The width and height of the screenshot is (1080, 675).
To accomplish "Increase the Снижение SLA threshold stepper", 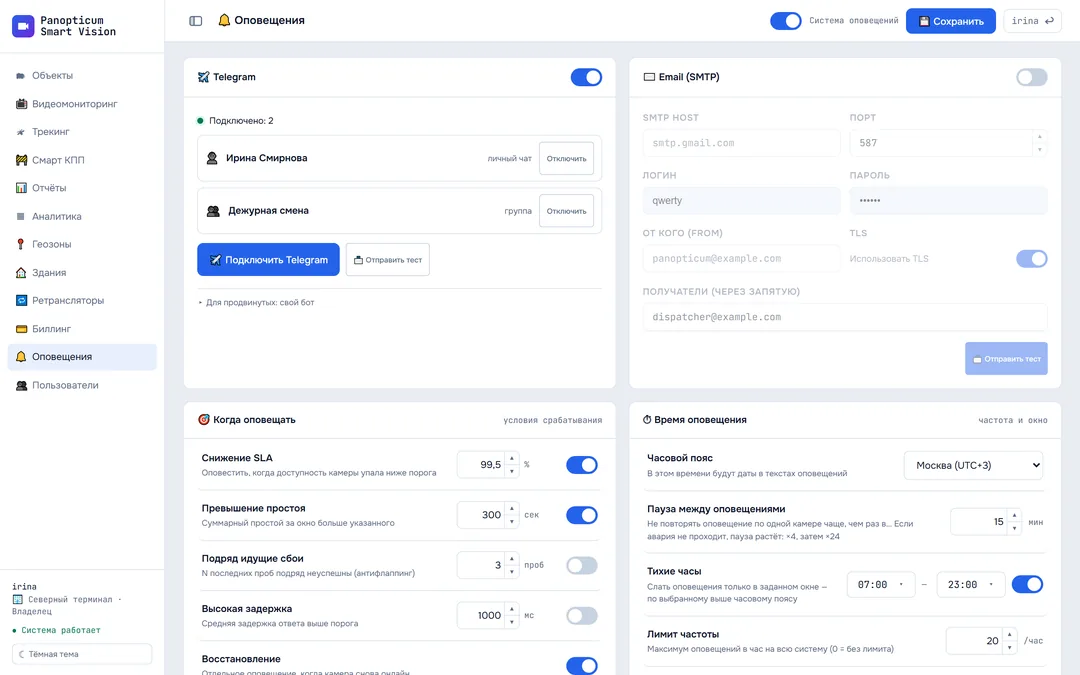I will tap(512, 459).
